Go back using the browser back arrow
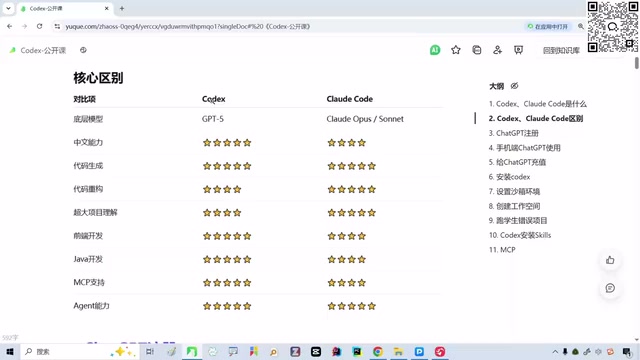Viewport: 640px width, 360px height. pyautogui.click(x=10, y=26)
